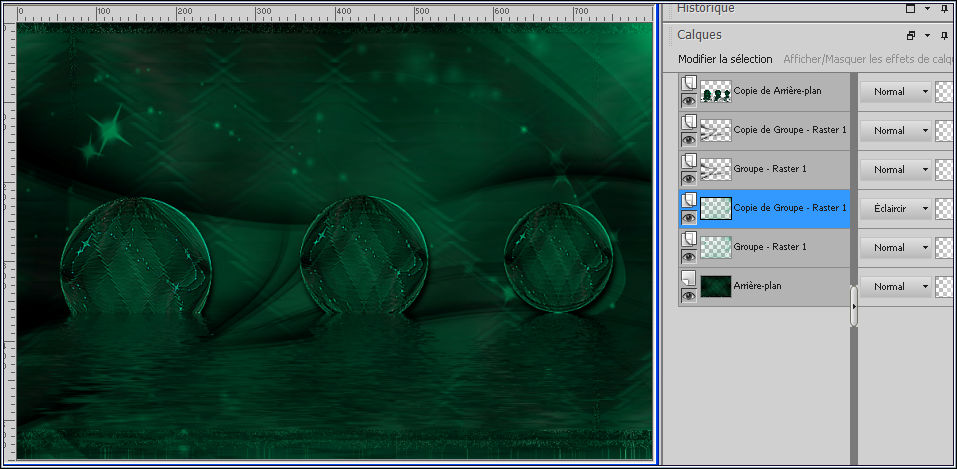Select the Historique panel title
The image size is (957, 469).
pos(706,9)
